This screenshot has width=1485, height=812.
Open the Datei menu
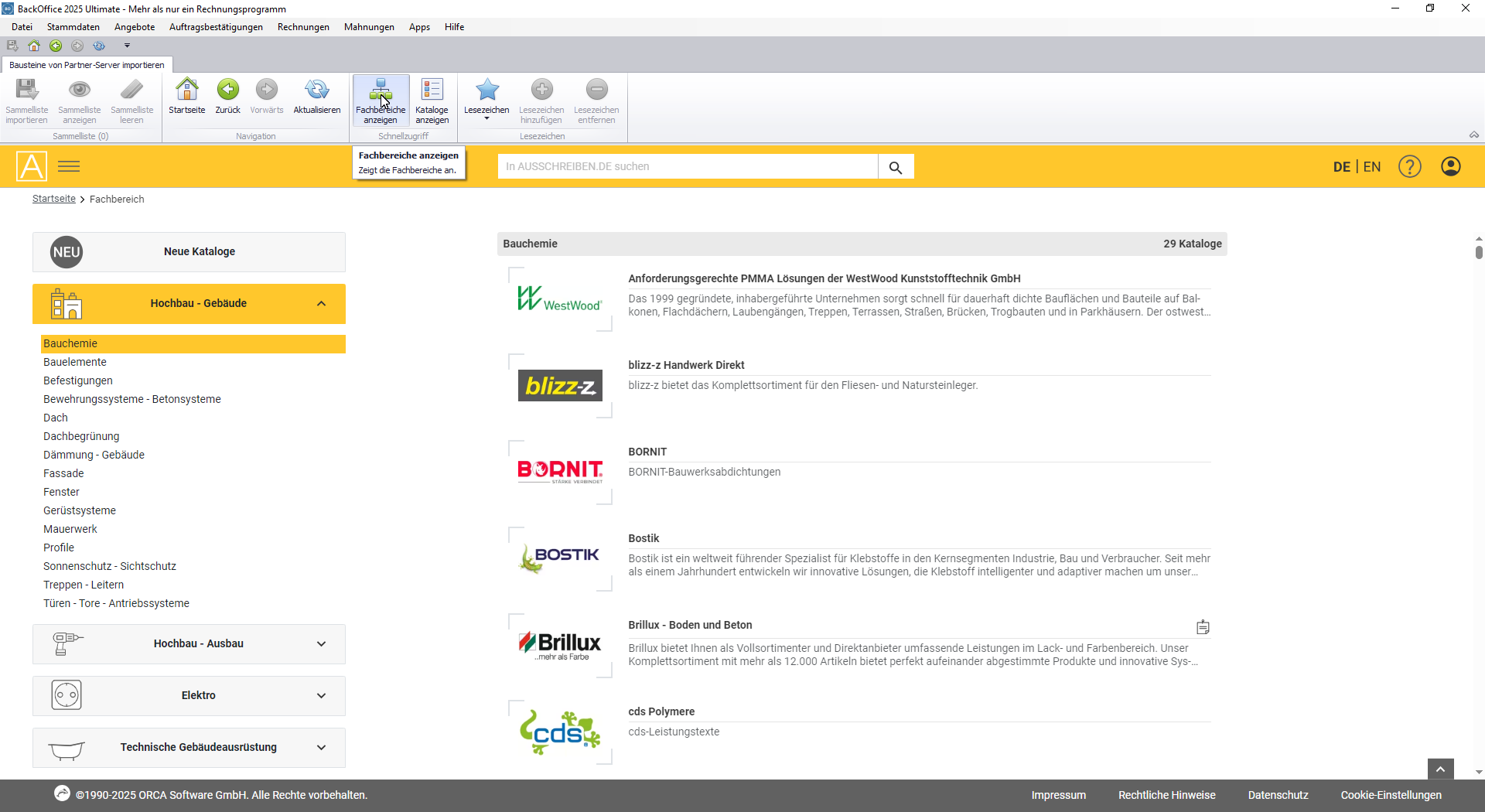coord(22,27)
